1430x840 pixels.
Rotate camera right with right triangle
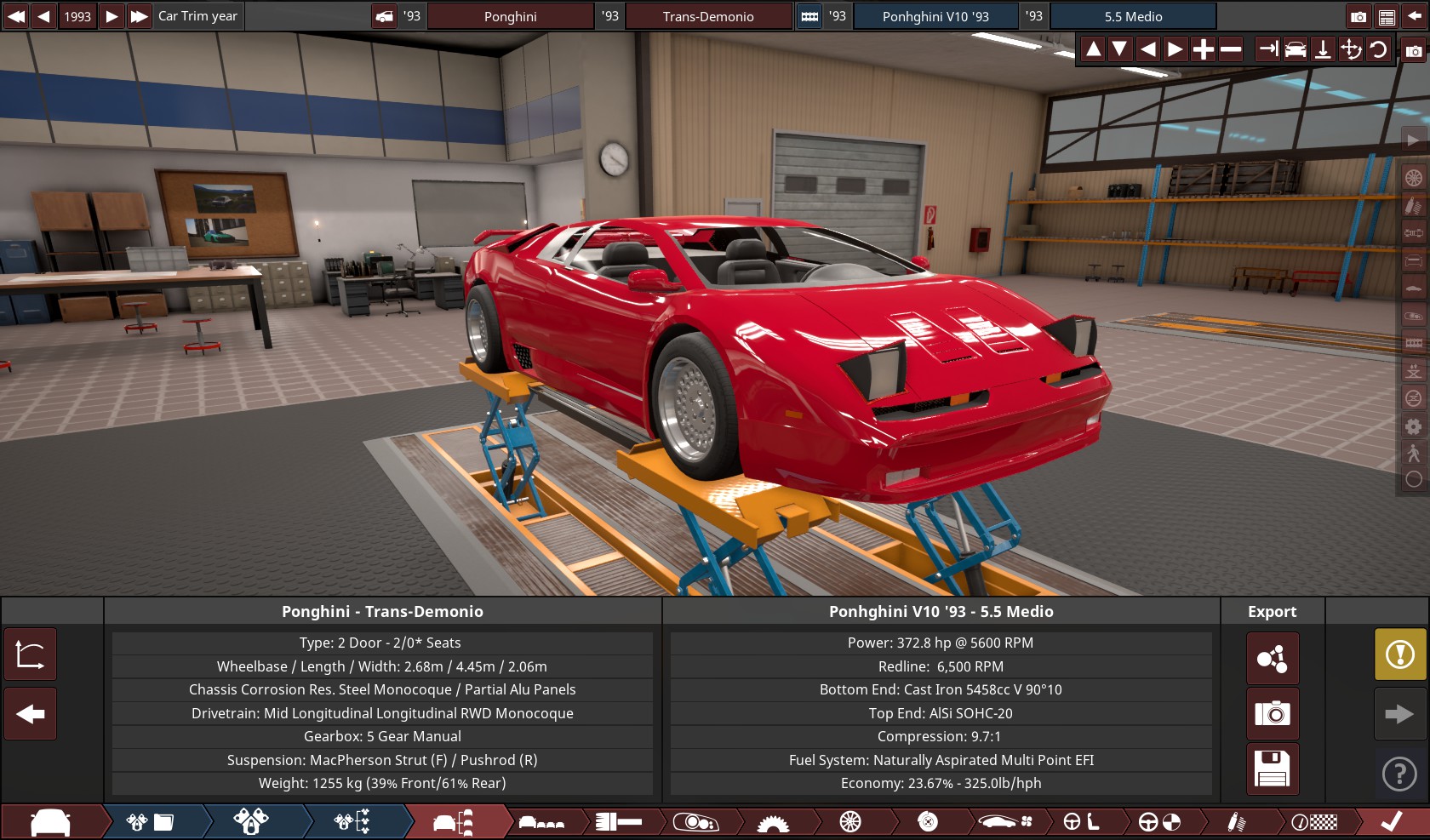point(1175,49)
